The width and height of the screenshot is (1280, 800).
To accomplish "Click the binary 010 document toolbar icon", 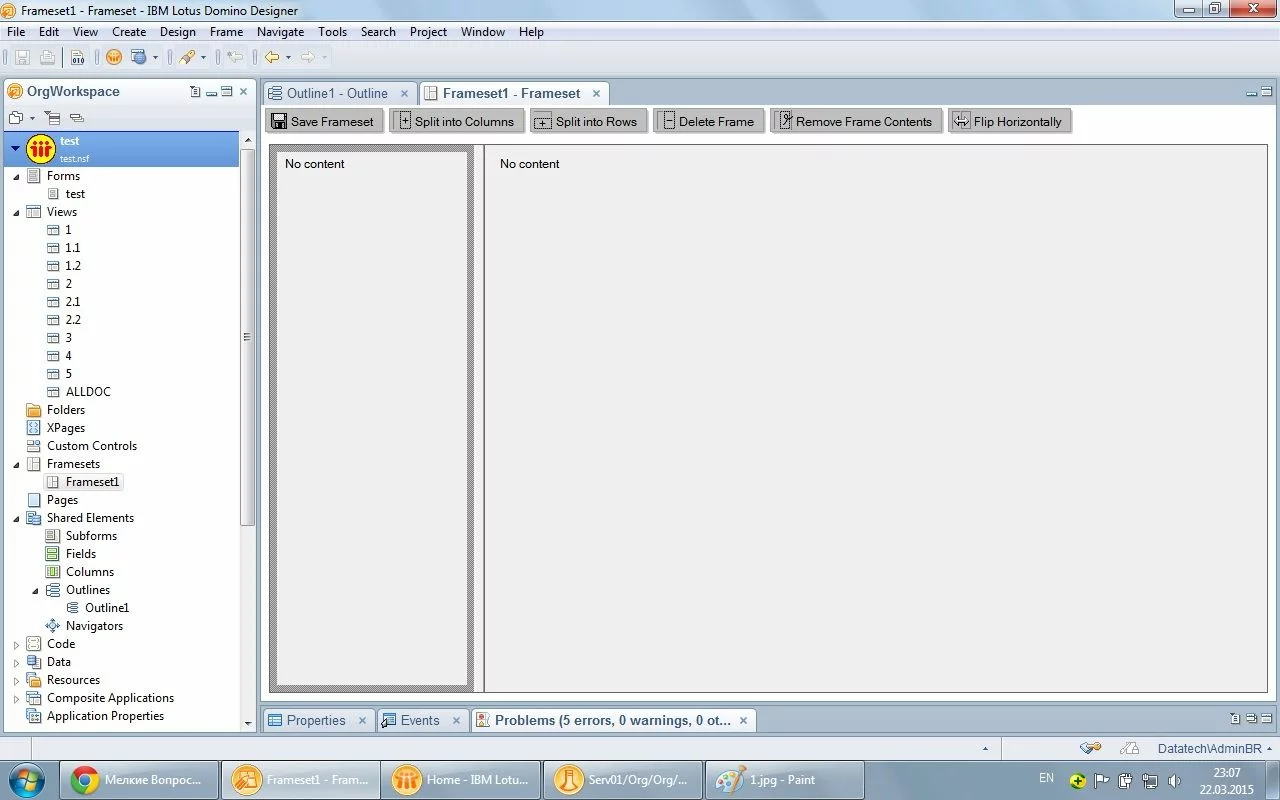I will pyautogui.click(x=77, y=58).
